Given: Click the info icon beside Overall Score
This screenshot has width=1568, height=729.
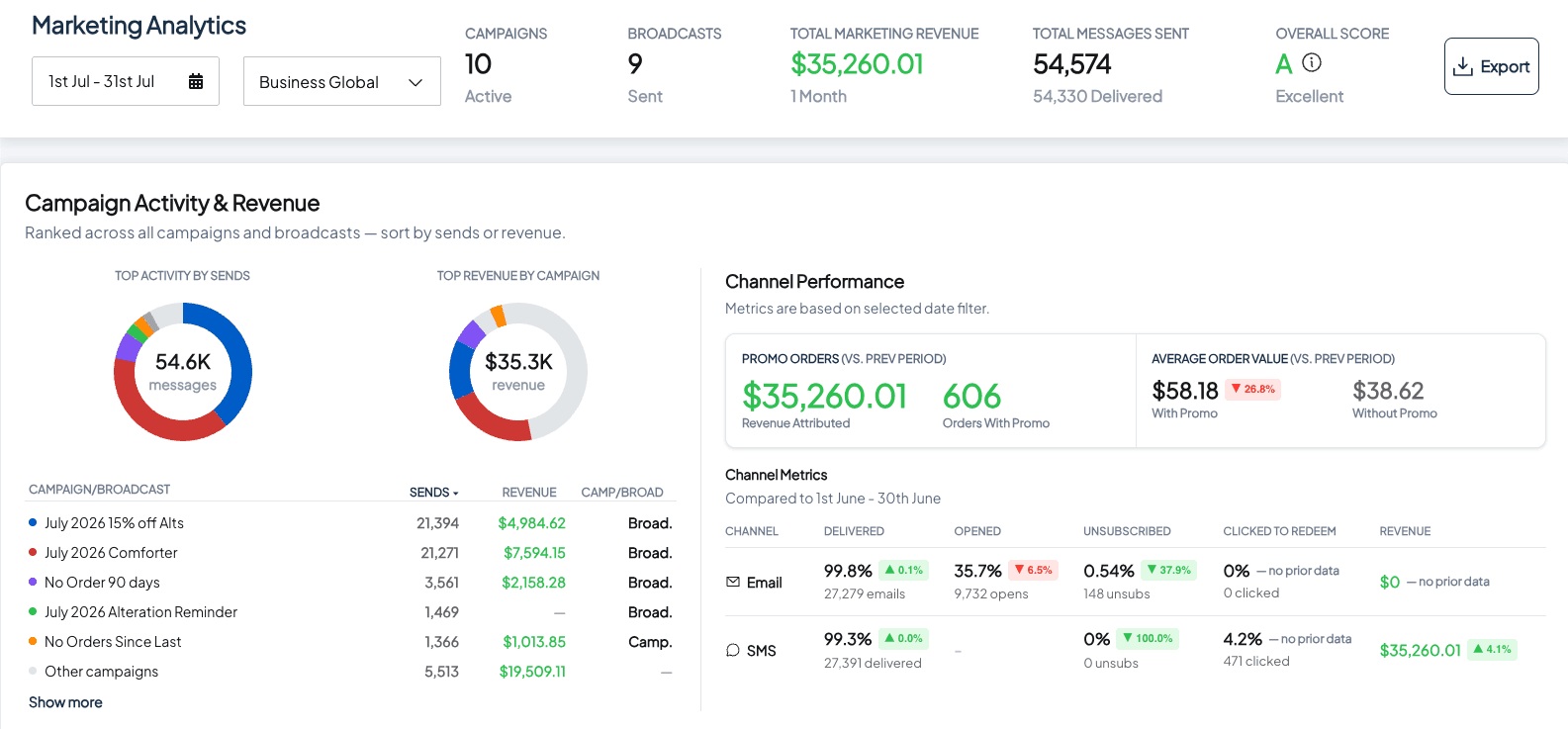Looking at the screenshot, I should tap(1312, 62).
